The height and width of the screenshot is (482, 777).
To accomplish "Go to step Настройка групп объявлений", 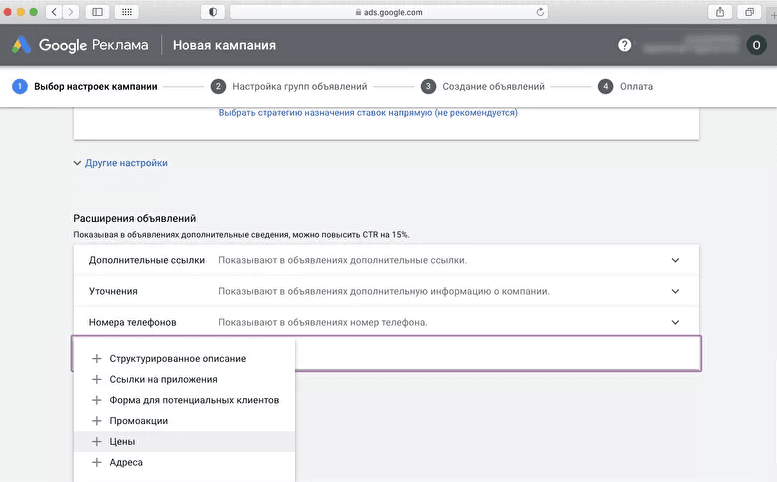I will point(300,86).
